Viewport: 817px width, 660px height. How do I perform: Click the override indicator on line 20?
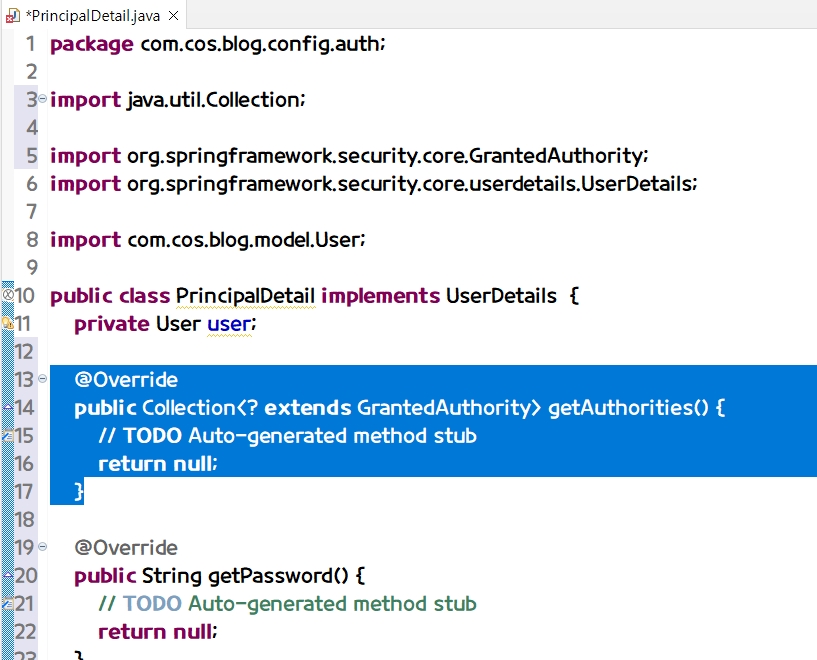click(x=8, y=575)
